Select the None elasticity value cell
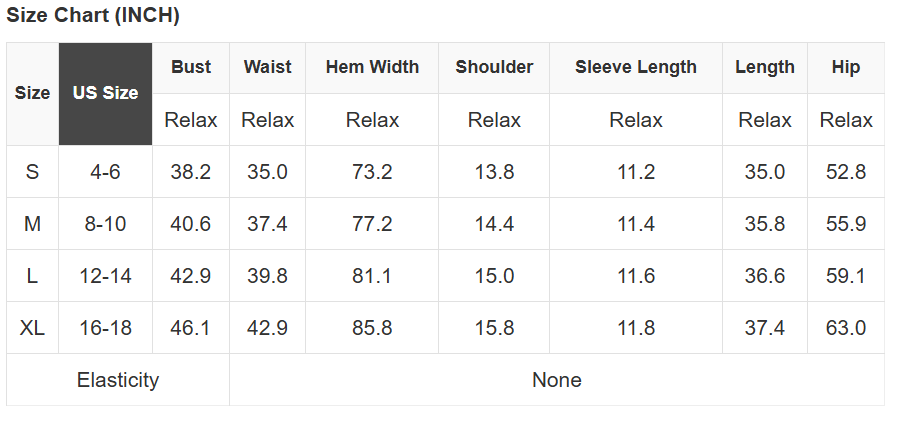 [x=557, y=380]
